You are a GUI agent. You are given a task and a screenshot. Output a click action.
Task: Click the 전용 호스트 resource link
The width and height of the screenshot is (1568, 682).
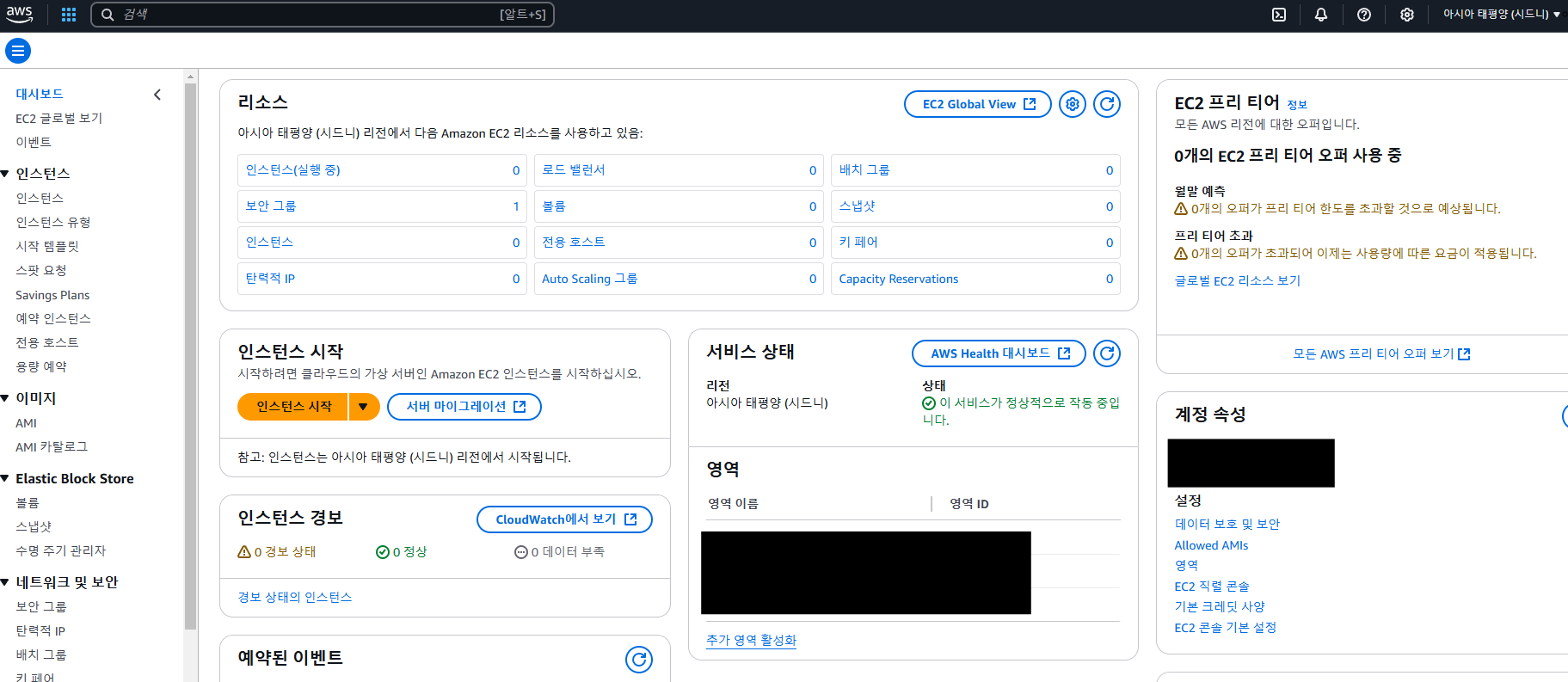574,243
